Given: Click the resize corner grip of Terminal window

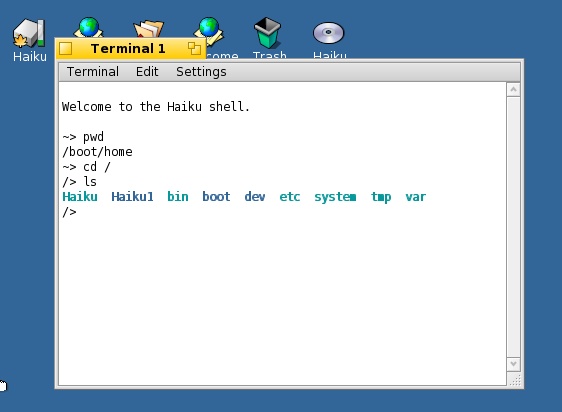Looking at the screenshot, I should [514, 379].
